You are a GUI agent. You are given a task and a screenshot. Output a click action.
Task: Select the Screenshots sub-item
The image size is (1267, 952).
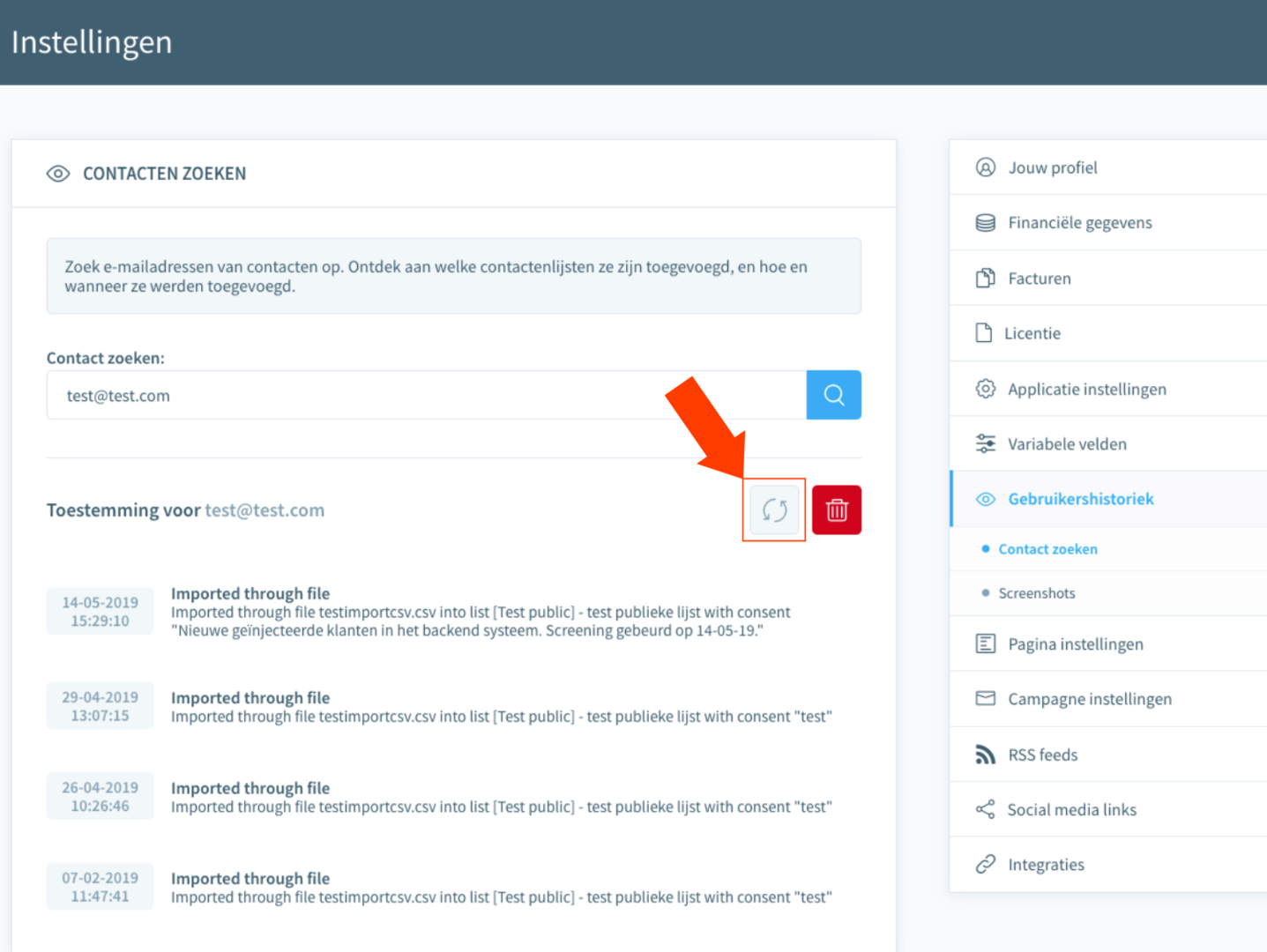pos(1036,593)
